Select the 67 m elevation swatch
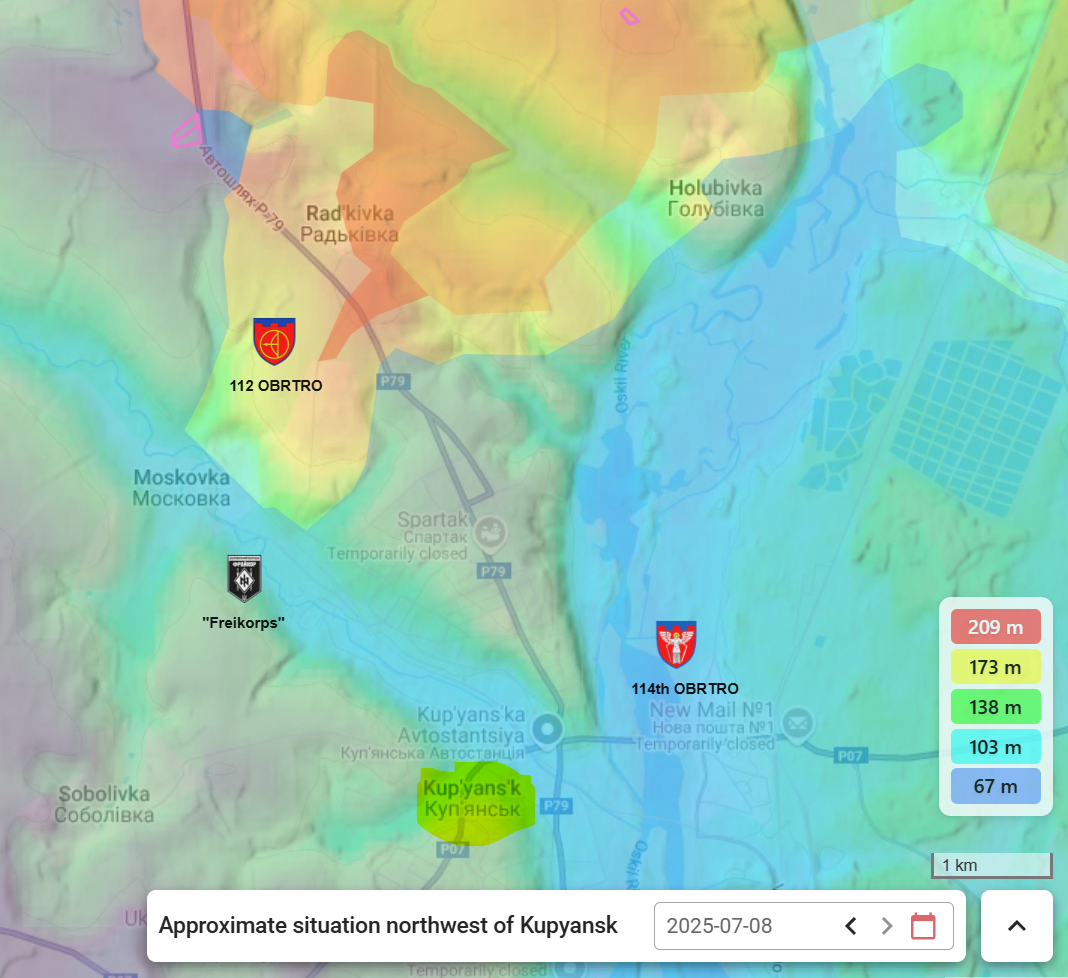Image resolution: width=1068 pixels, height=978 pixels. 995,786
